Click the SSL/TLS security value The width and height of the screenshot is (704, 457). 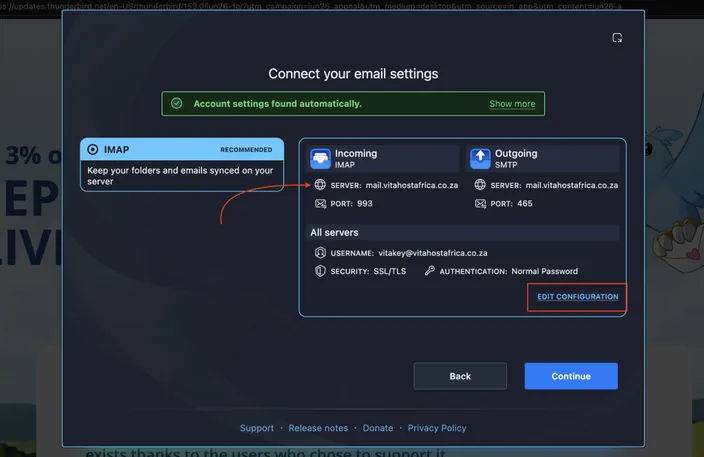390,272
